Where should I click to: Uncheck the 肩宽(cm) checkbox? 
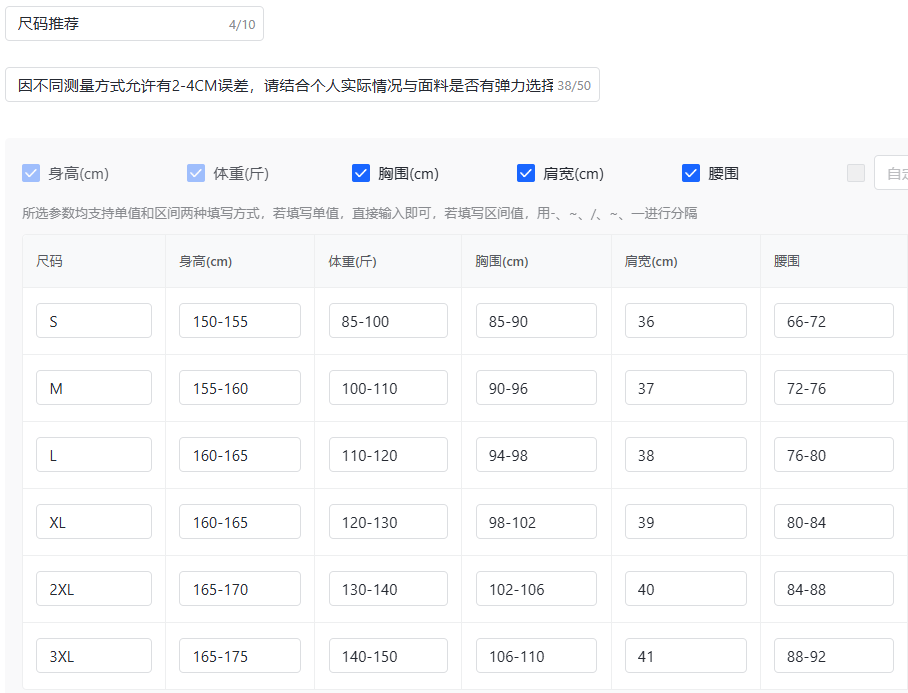click(x=526, y=173)
